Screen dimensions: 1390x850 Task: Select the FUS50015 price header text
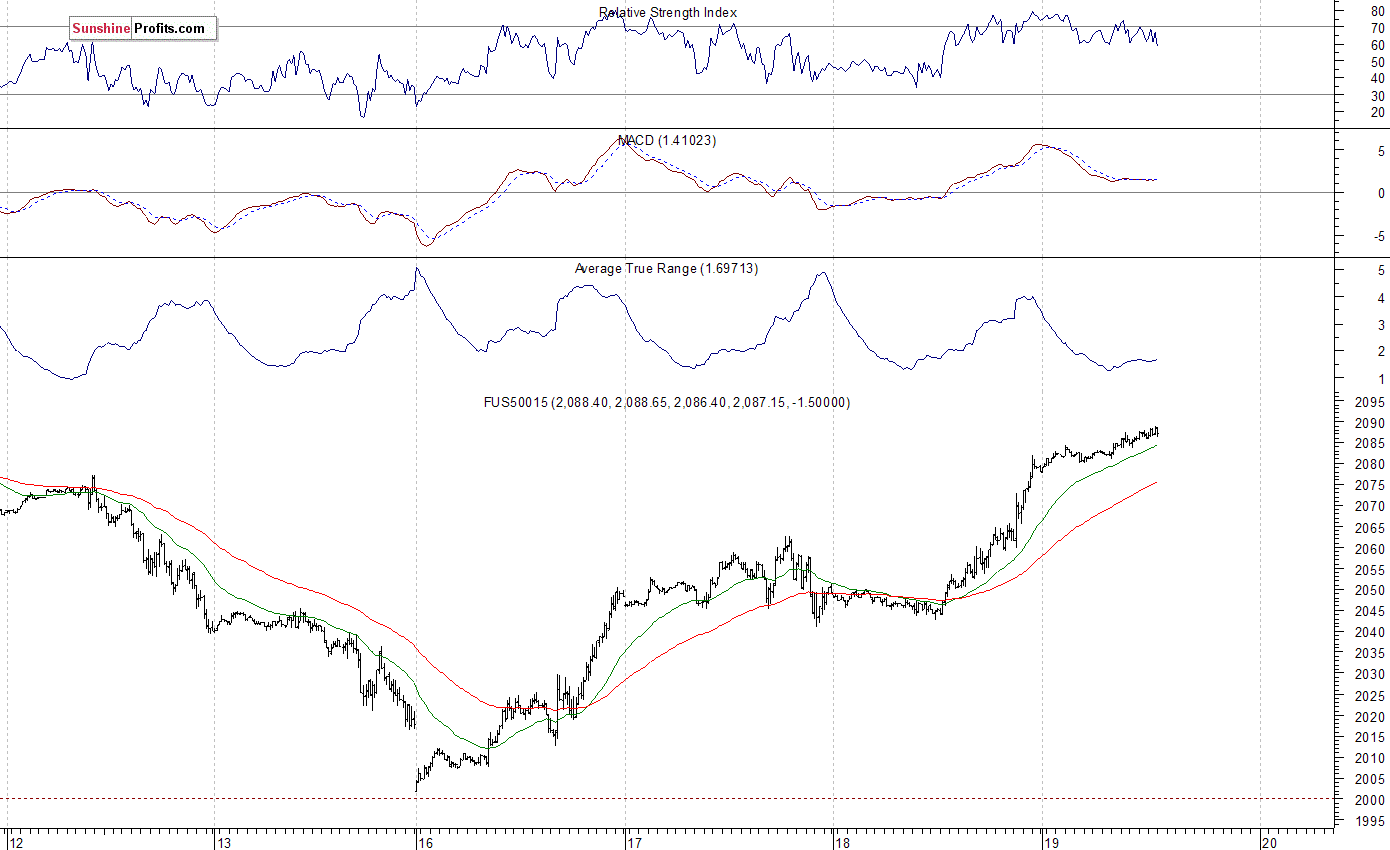click(x=667, y=403)
